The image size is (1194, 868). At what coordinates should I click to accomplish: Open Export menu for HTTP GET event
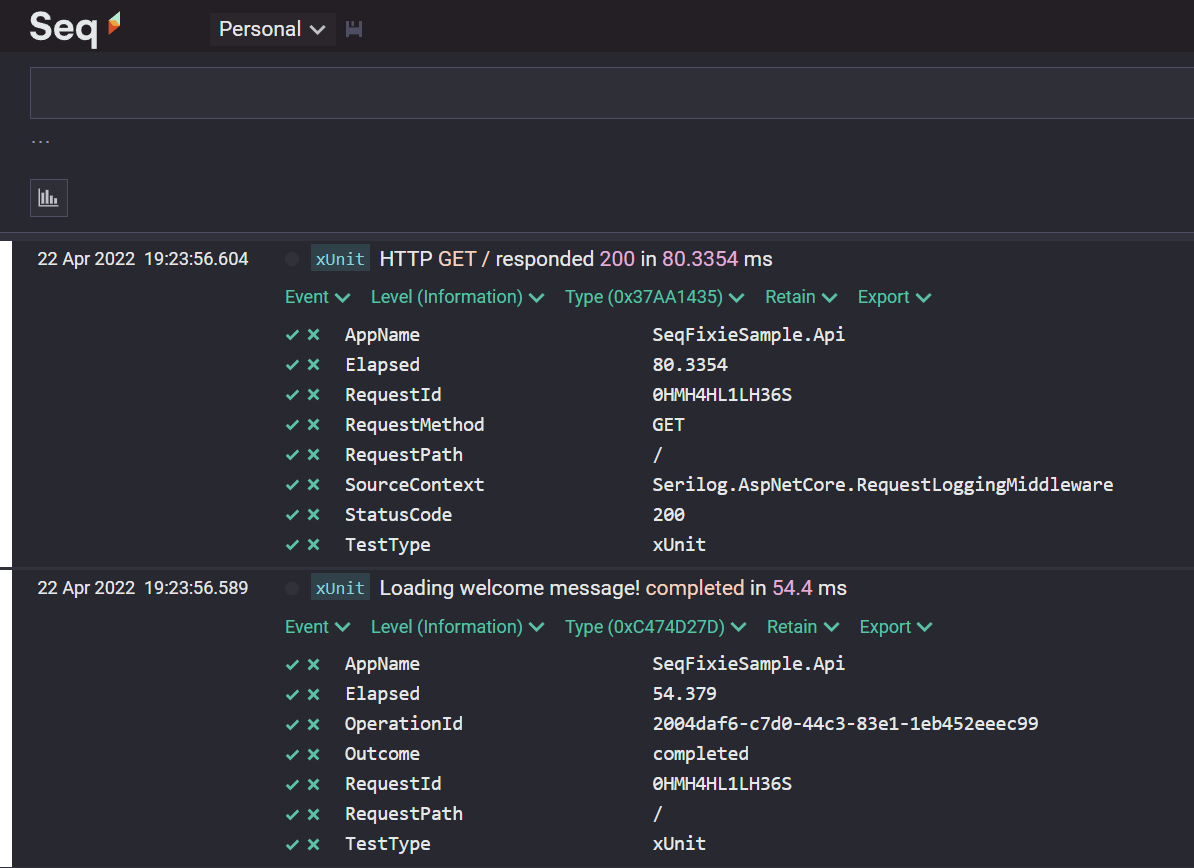[x=895, y=297]
